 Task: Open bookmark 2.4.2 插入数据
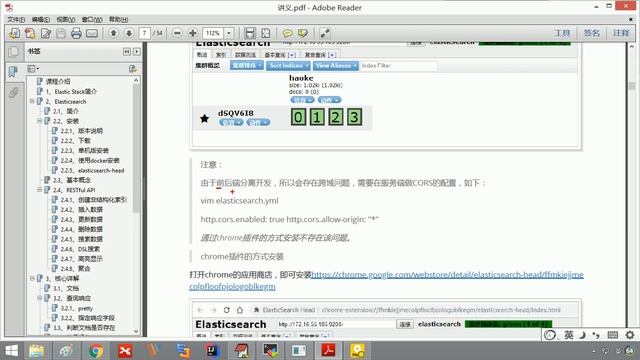pyautogui.click(x=82, y=209)
